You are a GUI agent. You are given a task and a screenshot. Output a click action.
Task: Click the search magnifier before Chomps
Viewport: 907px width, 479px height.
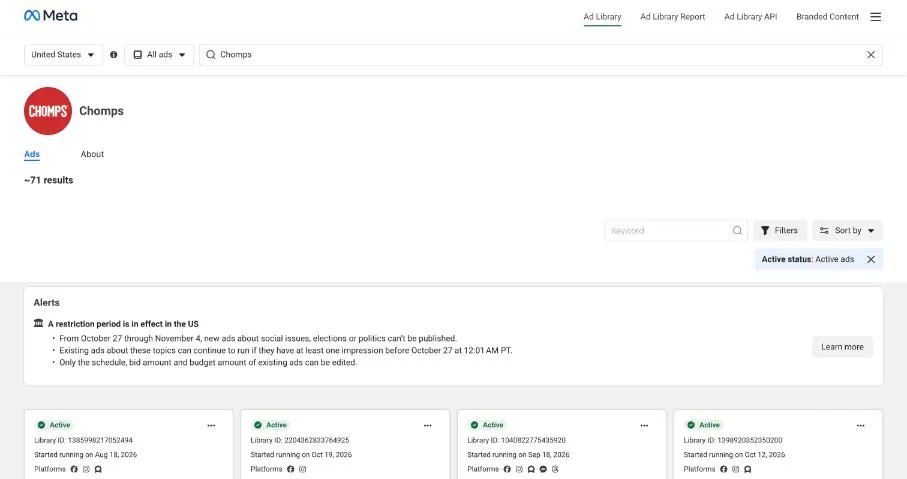coord(211,54)
